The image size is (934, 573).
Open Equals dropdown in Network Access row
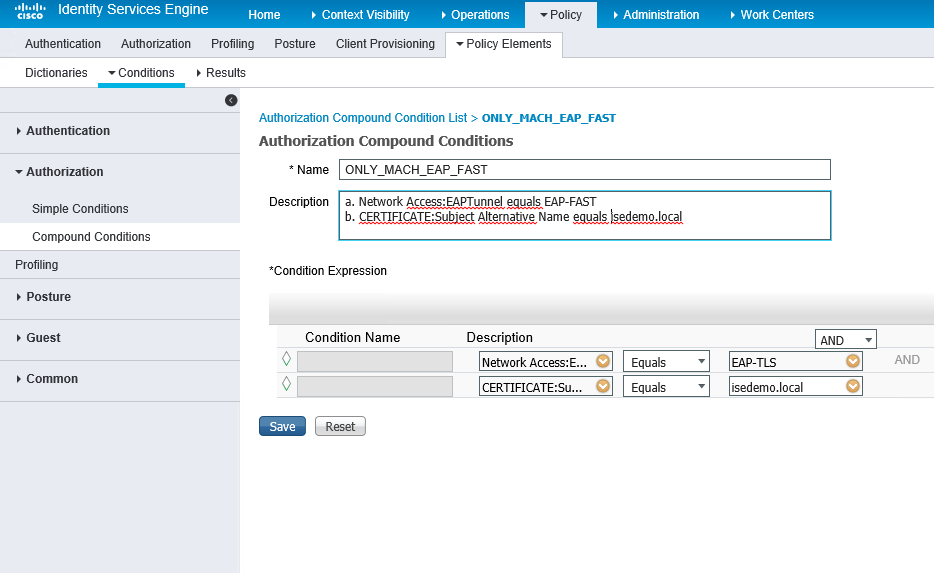666,362
